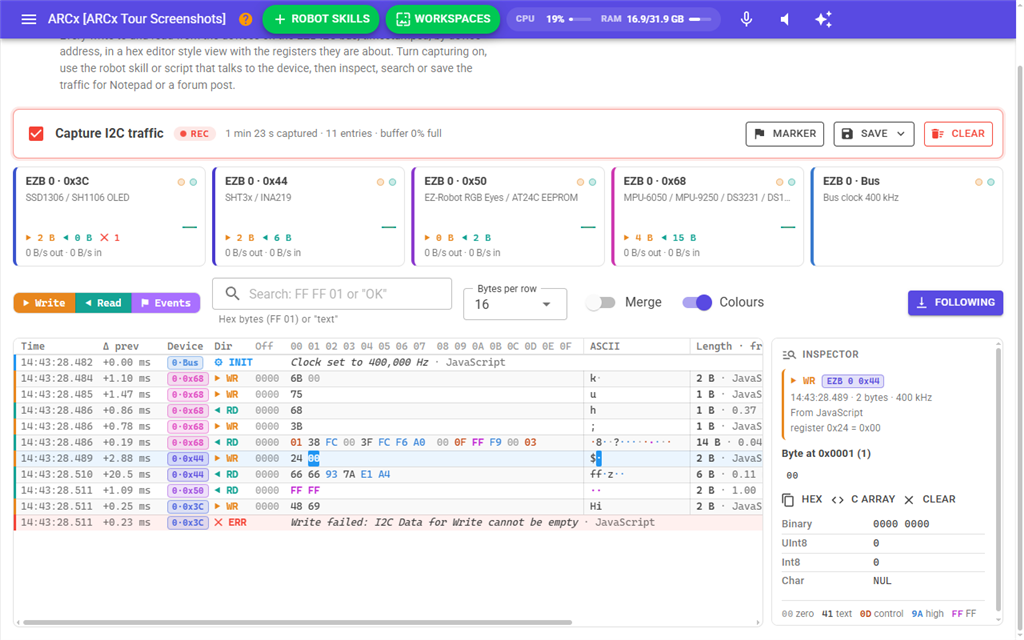
Task: Open the Bytes per row dropdown
Action: (x=515, y=304)
